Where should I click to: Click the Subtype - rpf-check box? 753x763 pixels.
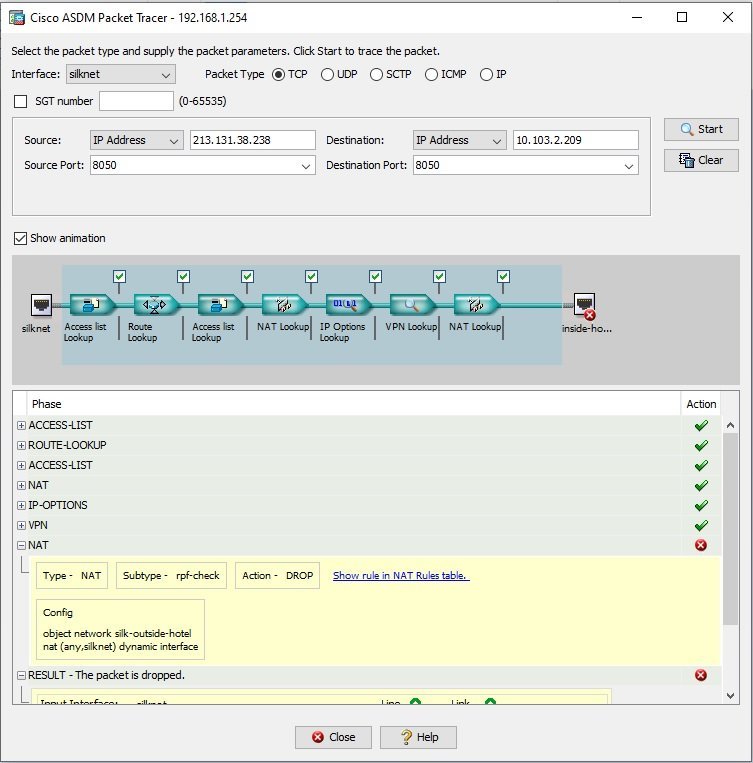171,576
